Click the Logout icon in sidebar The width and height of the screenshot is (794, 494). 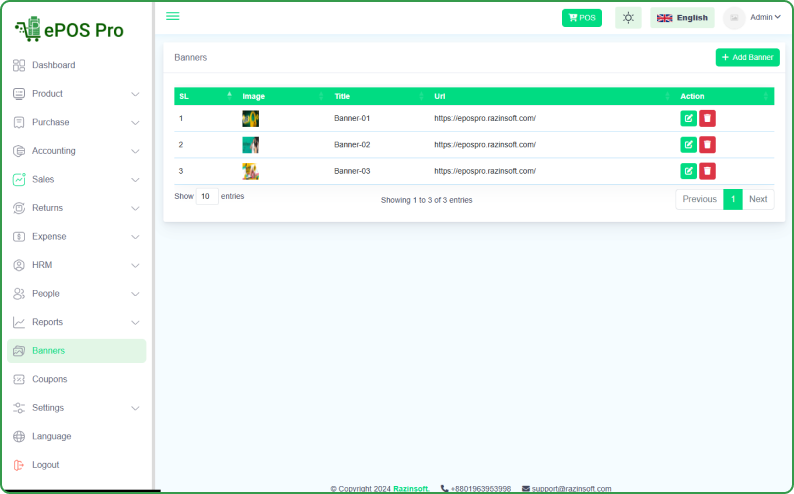(19, 465)
